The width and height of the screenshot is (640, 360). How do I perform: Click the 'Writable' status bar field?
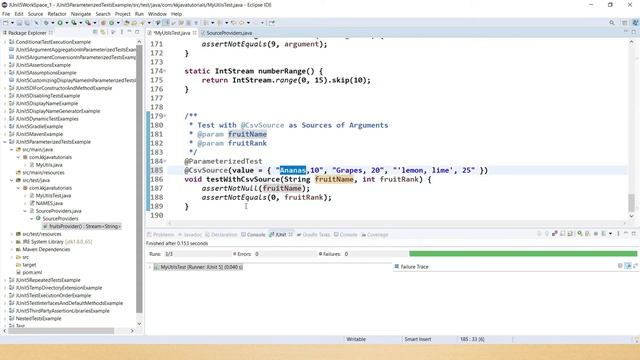tap(356, 339)
